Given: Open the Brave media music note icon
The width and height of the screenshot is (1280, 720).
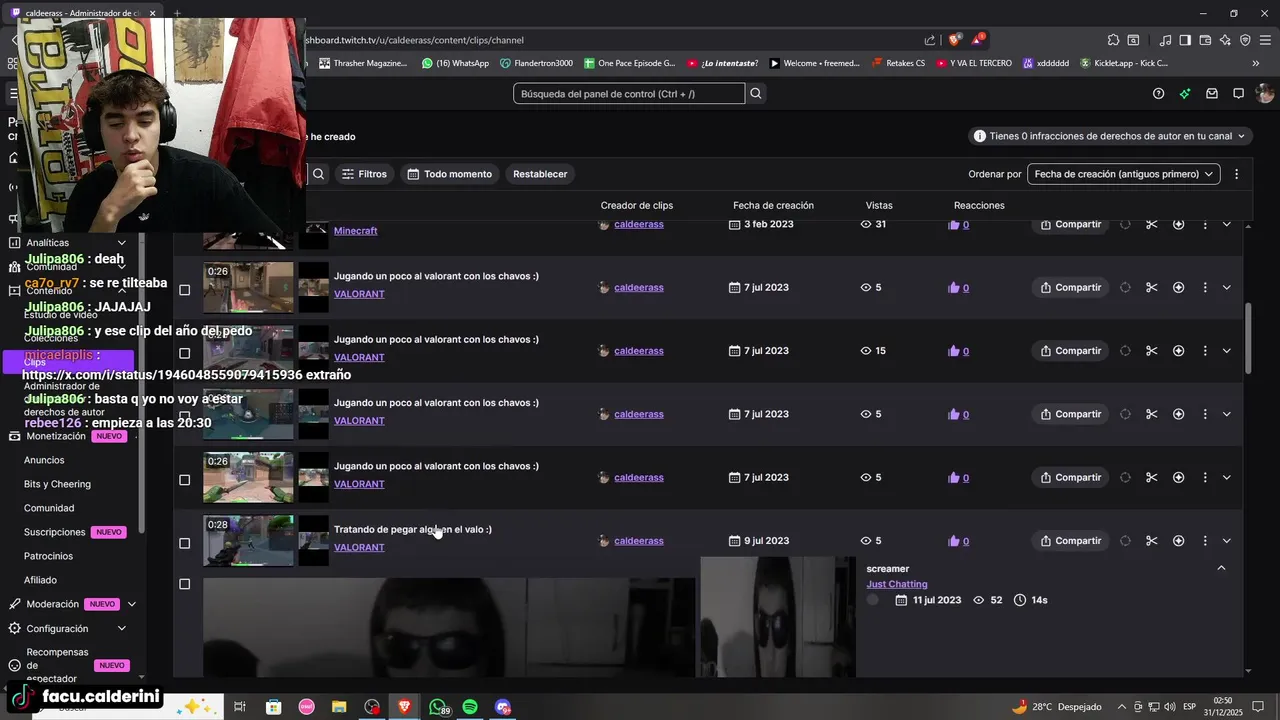Looking at the screenshot, I should pyautogui.click(x=1165, y=40).
